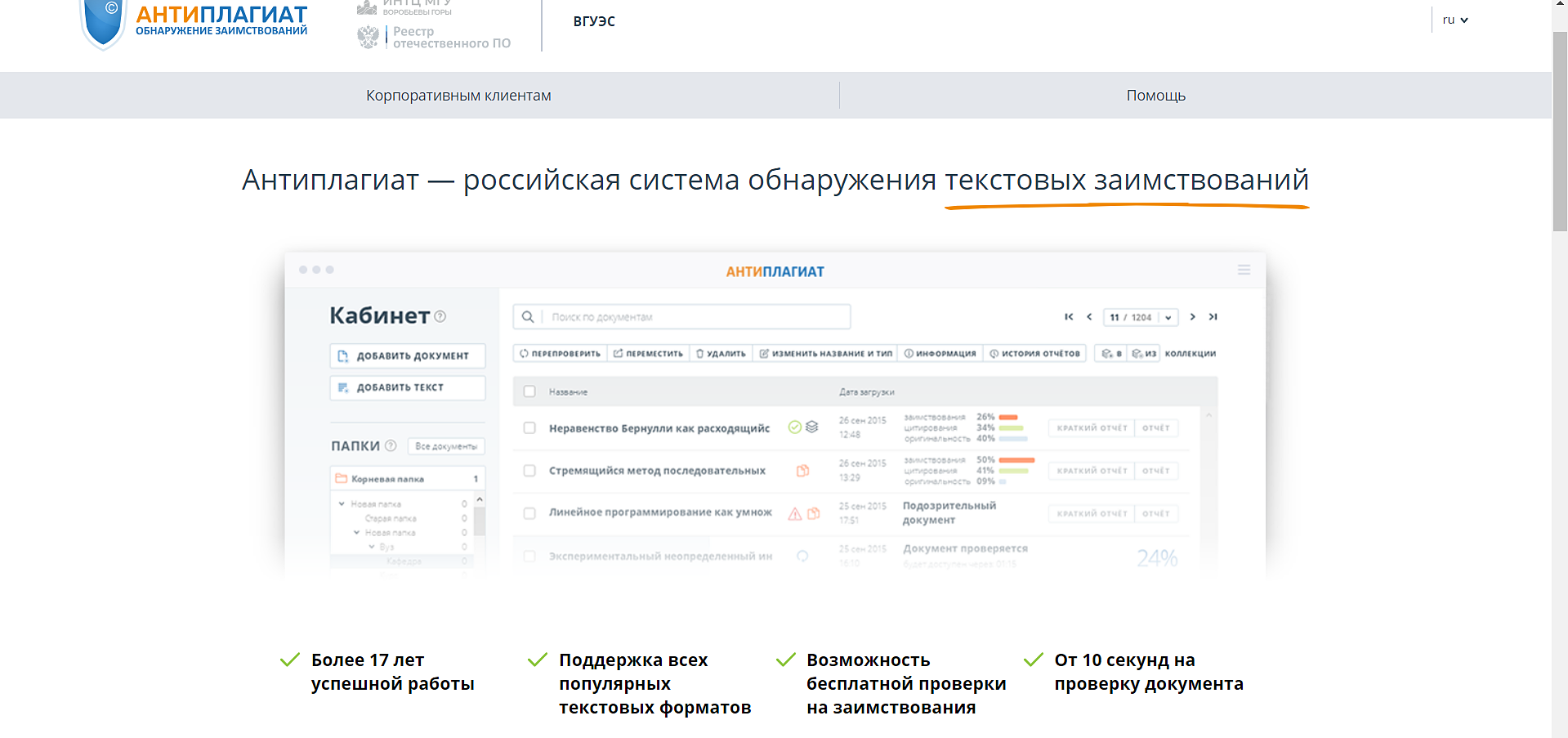Click the help icon next to Кабинет
Viewport: 1568px width, 738px height.
(x=440, y=316)
